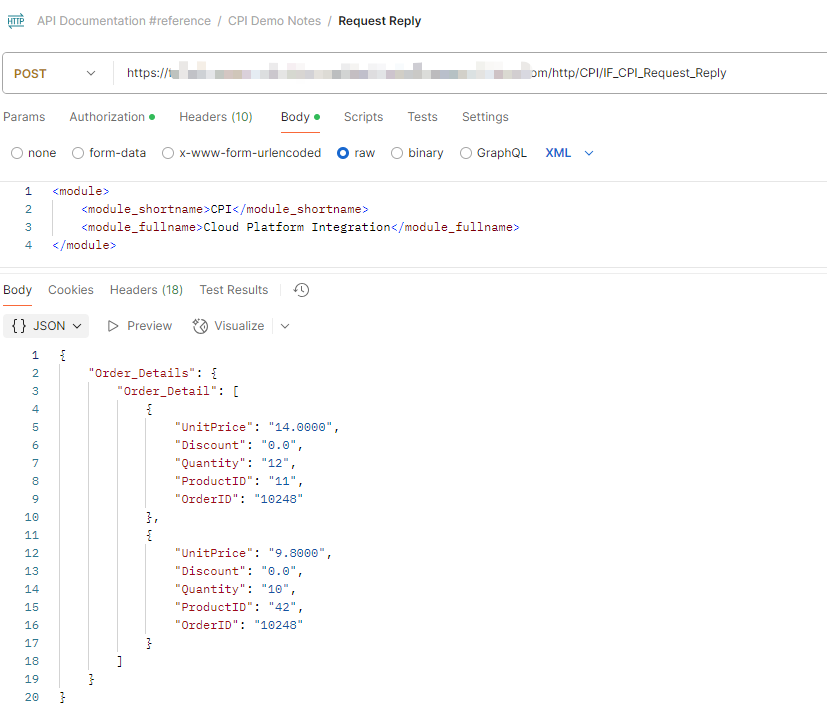The width and height of the screenshot is (827, 705).
Task: Select the GraphQL body option
Action: pos(466,153)
